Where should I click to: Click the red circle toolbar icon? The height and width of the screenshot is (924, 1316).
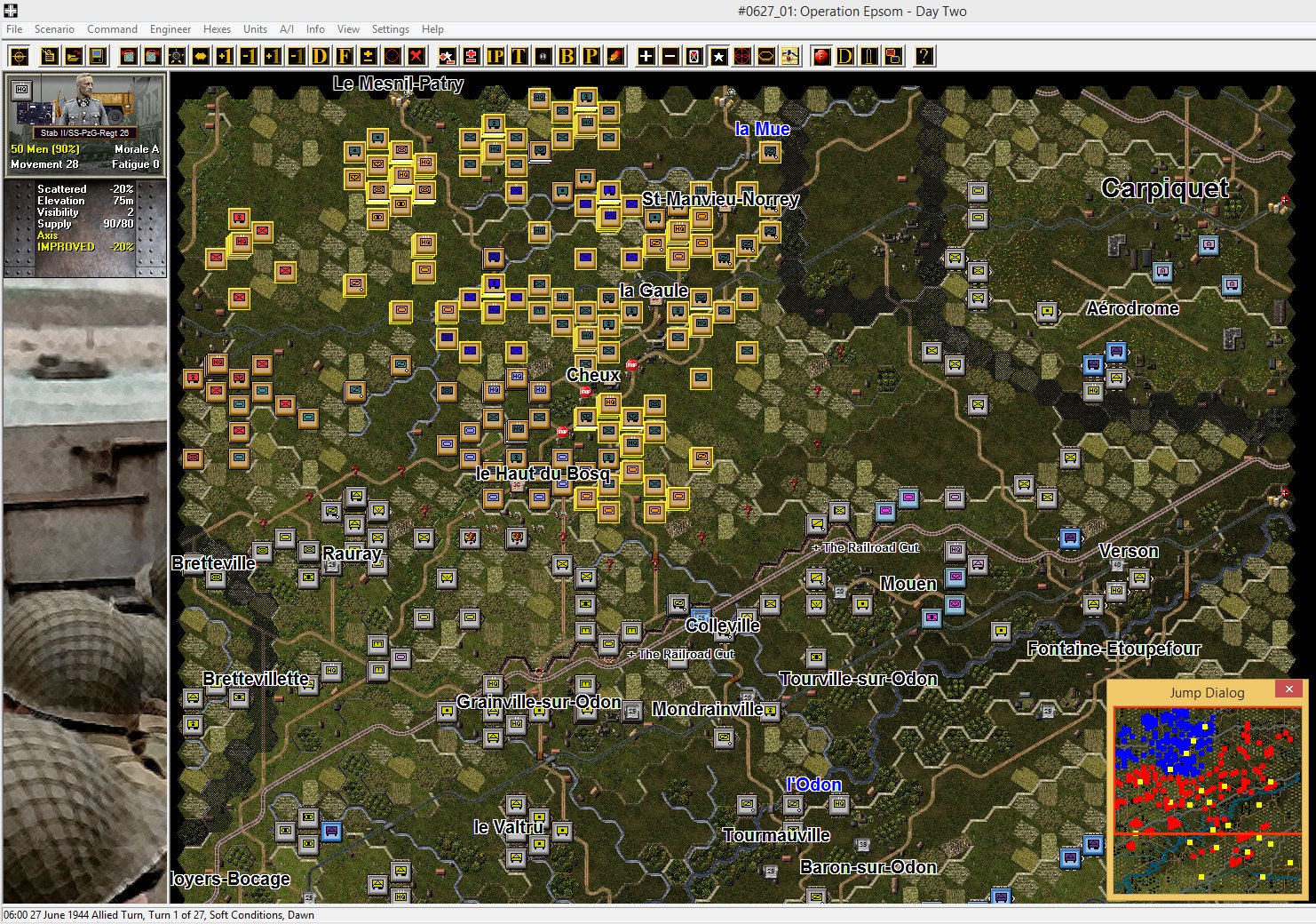(x=392, y=56)
